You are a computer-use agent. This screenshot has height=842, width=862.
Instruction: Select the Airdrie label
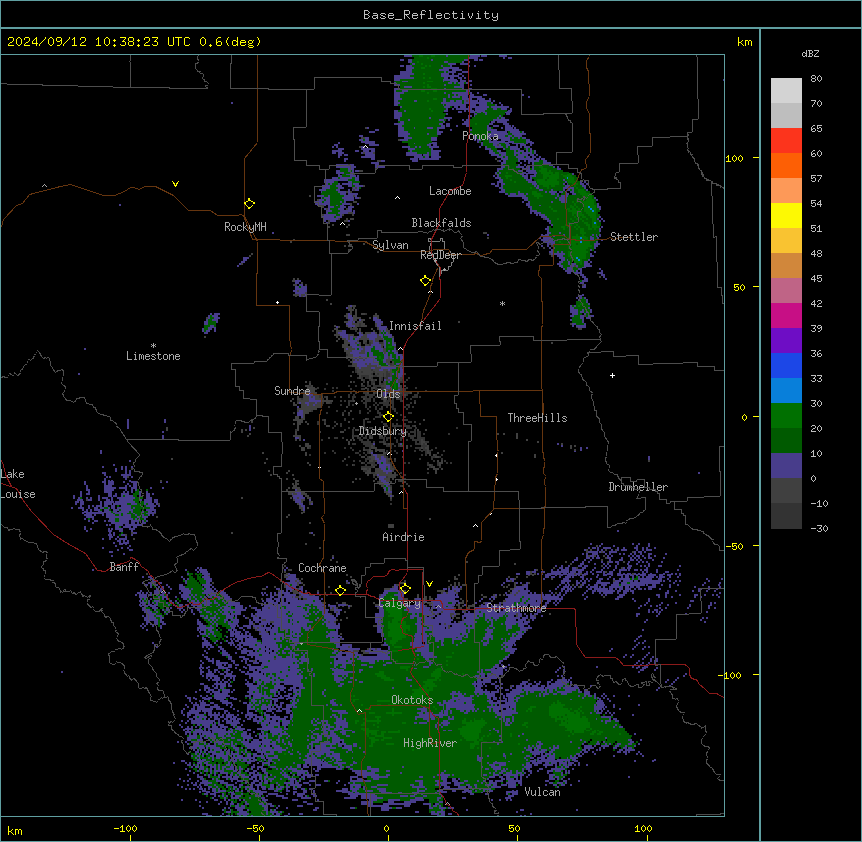[x=403, y=537]
